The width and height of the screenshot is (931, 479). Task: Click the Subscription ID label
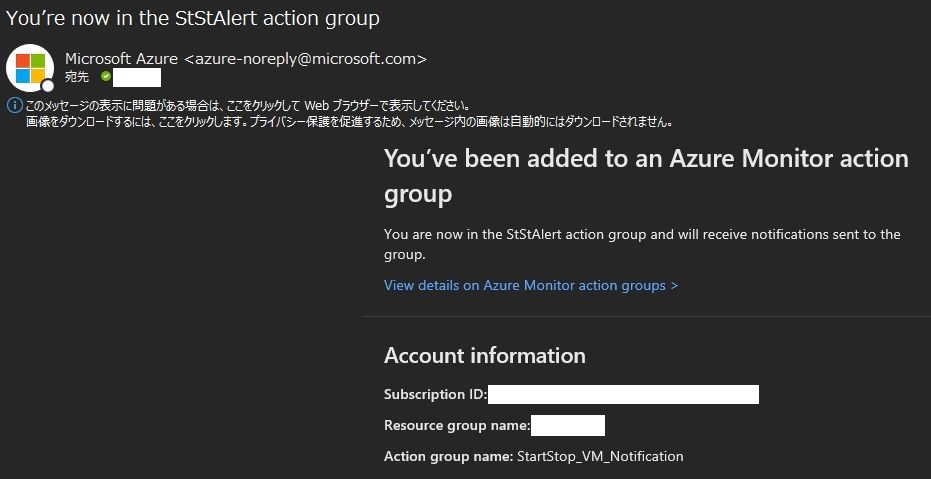coord(435,394)
